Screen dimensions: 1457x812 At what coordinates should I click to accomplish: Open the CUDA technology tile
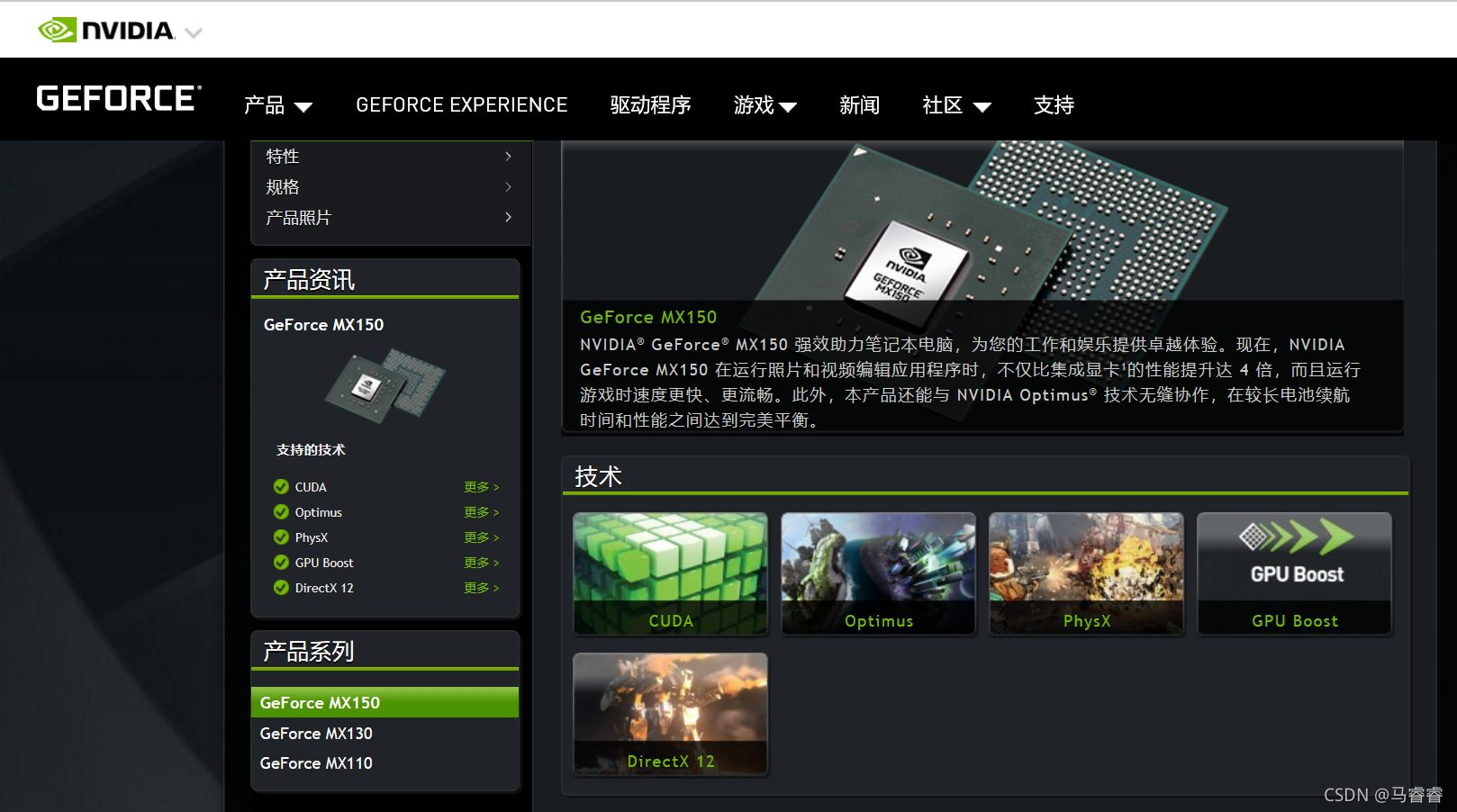pyautogui.click(x=670, y=573)
